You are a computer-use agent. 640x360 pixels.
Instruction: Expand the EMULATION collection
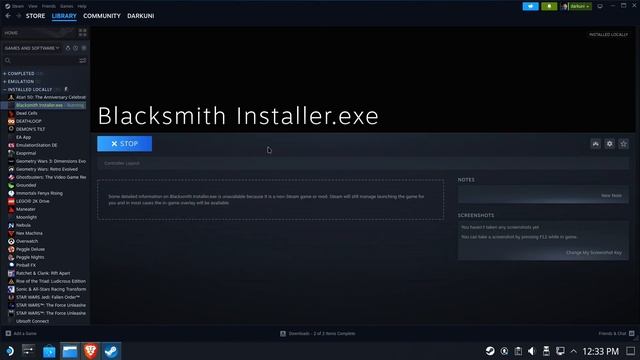(x=21, y=82)
